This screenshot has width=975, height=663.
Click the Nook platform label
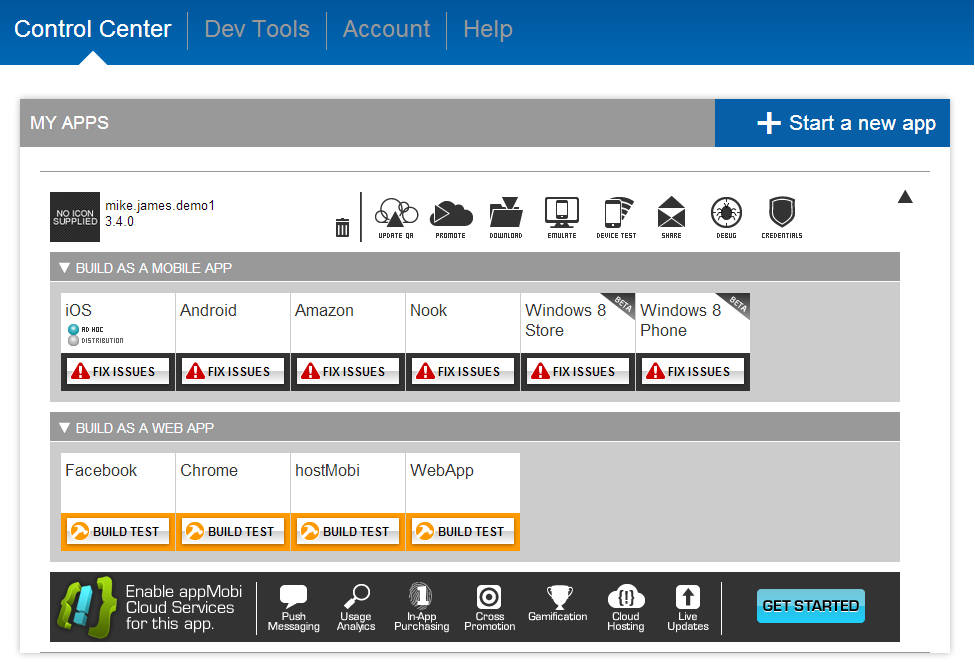click(428, 310)
